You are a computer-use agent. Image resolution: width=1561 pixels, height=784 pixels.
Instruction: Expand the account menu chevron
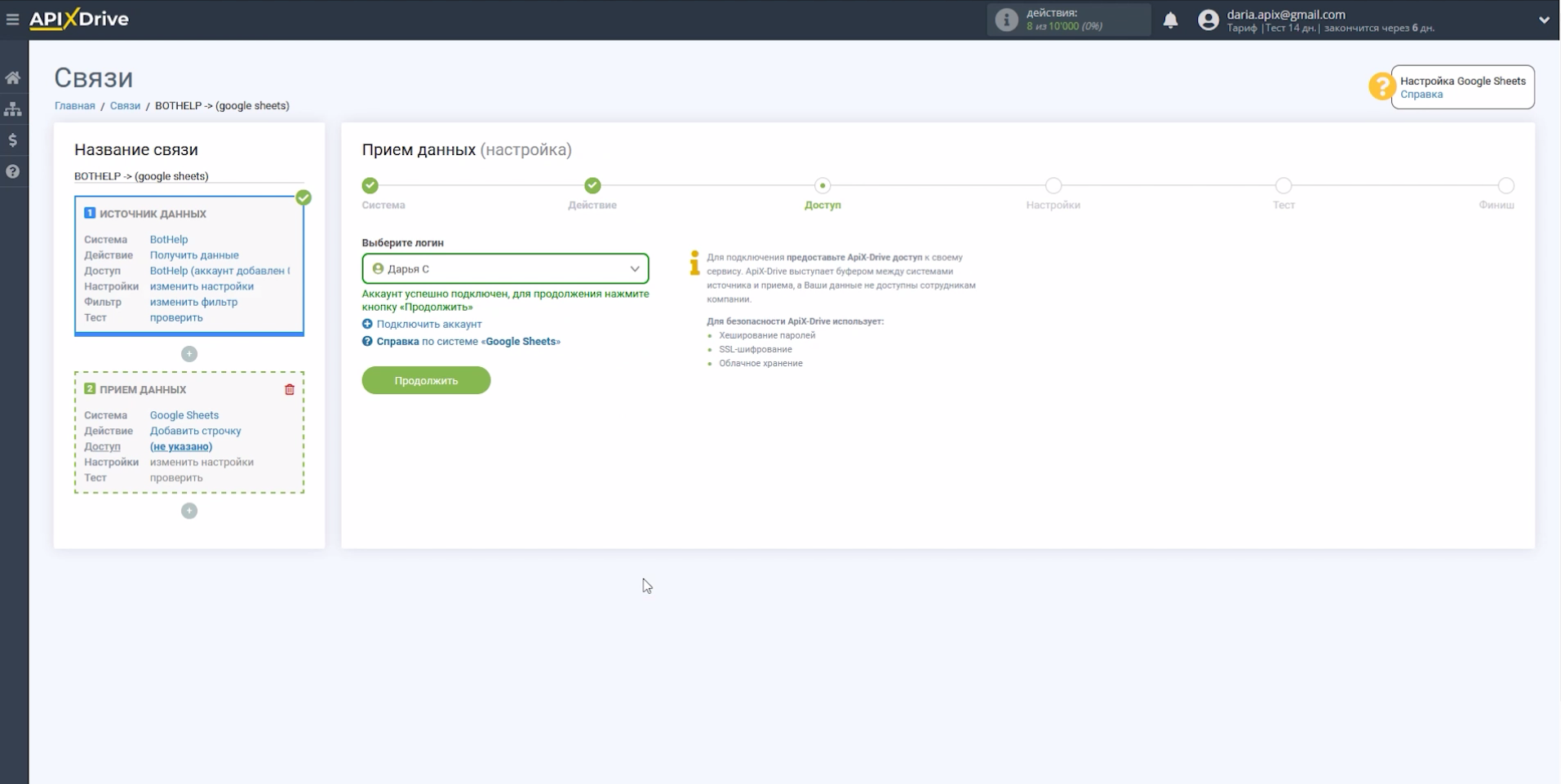(x=1544, y=20)
